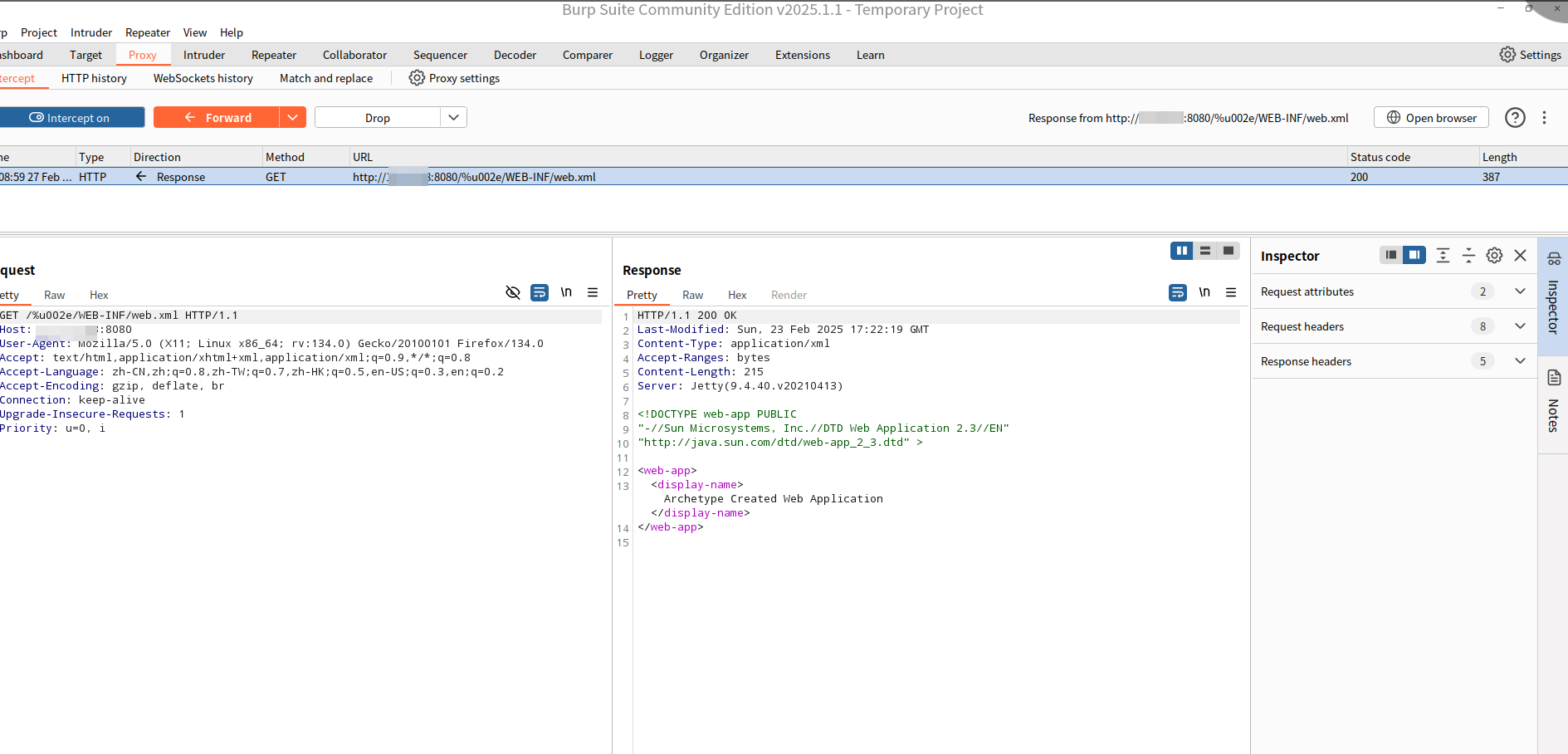Open the View menu
Screen dimensions: 1568x754
[x=195, y=32]
